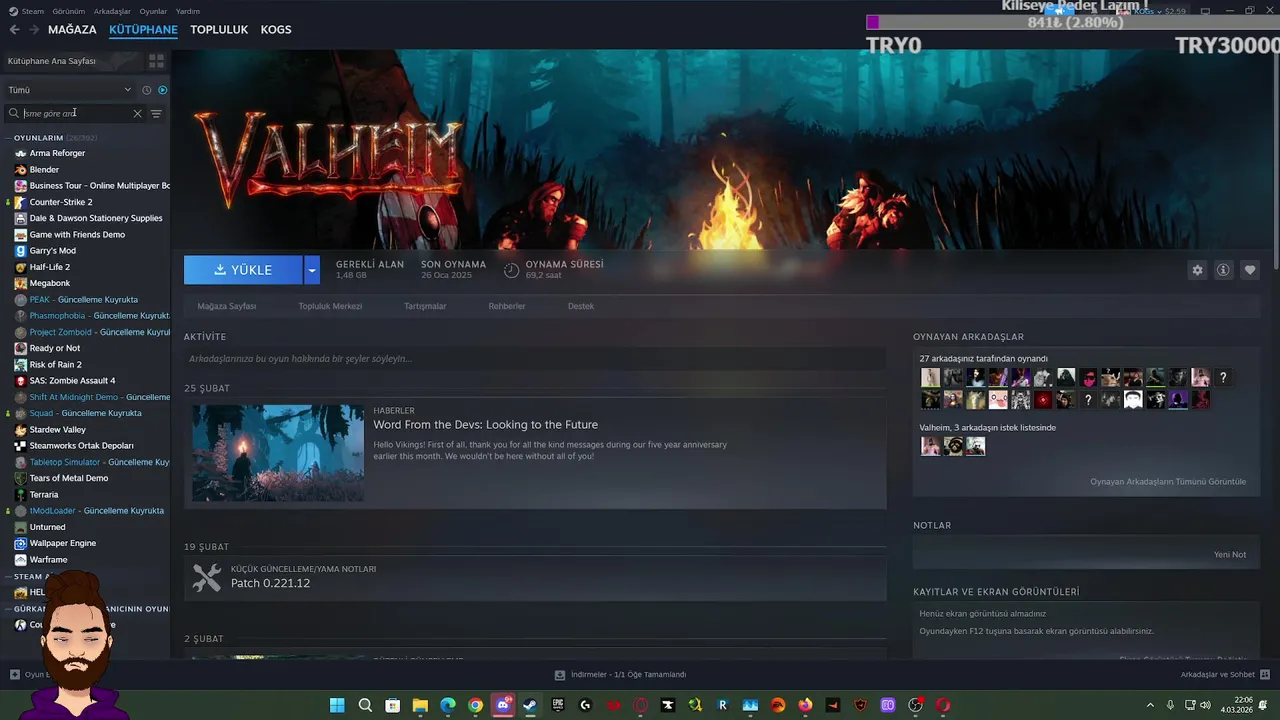Select Stardew Valley in the library
The image size is (1280, 720).
click(58, 429)
